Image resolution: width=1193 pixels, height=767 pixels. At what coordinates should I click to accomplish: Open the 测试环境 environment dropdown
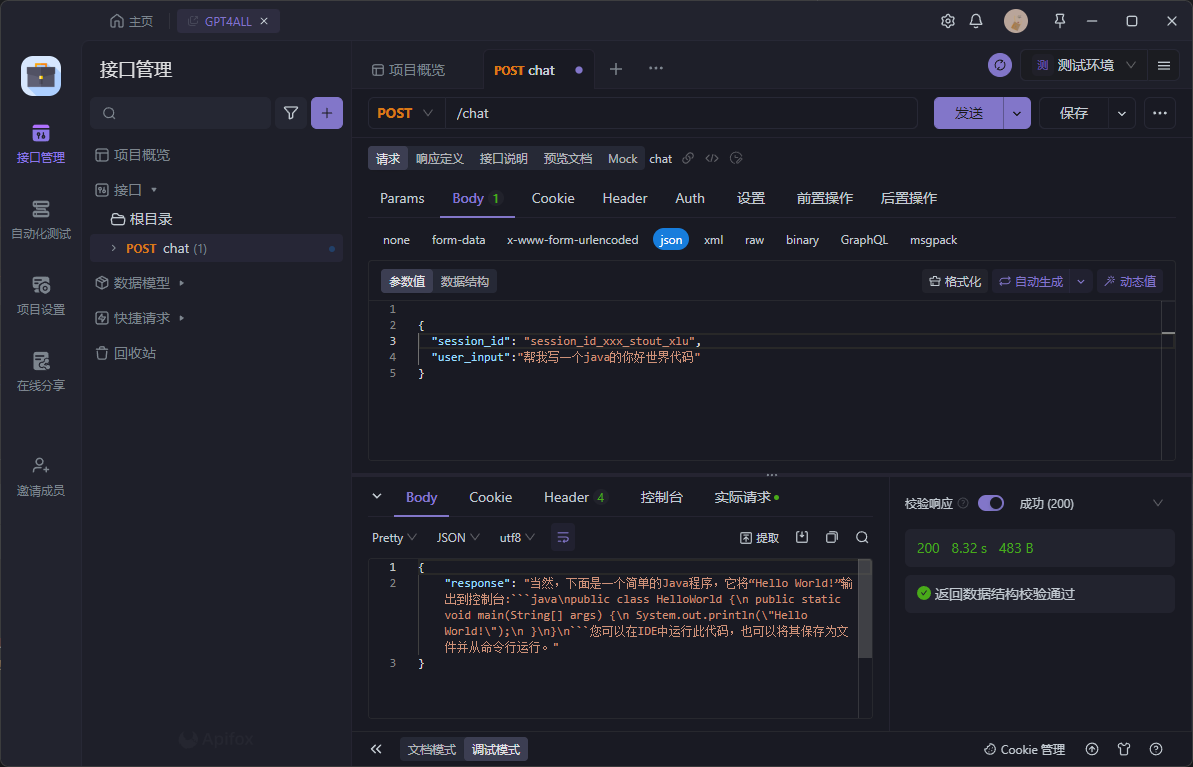click(x=1085, y=65)
